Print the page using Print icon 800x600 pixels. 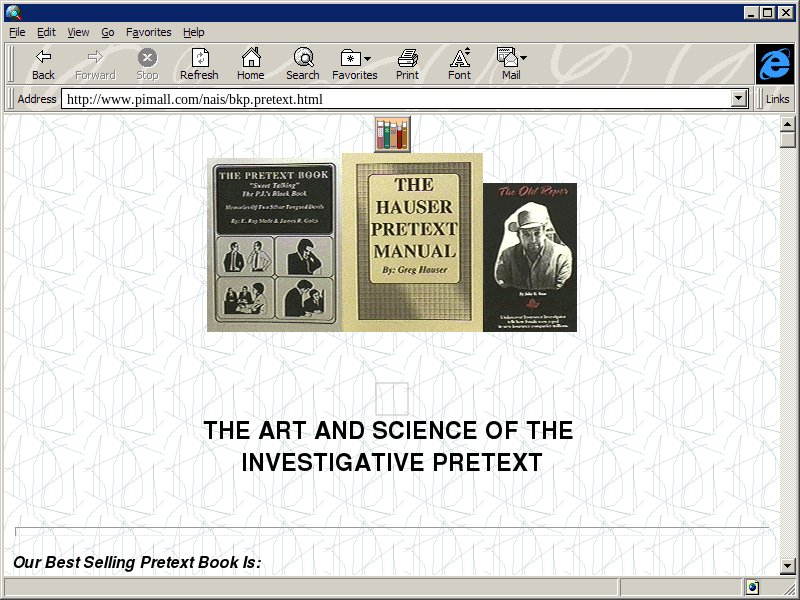click(x=407, y=58)
